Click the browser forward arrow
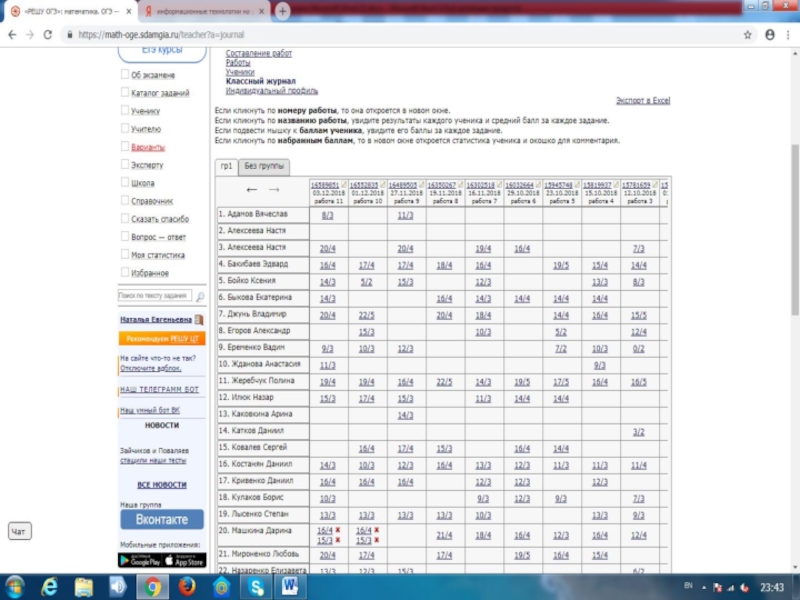 [x=30, y=35]
